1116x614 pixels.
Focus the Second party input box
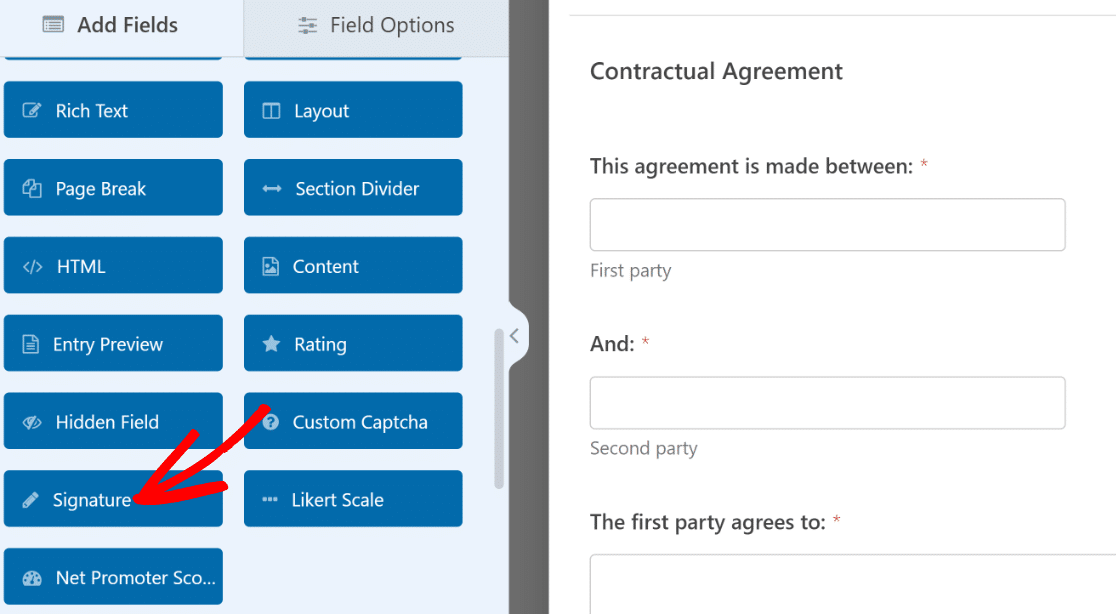click(x=827, y=403)
